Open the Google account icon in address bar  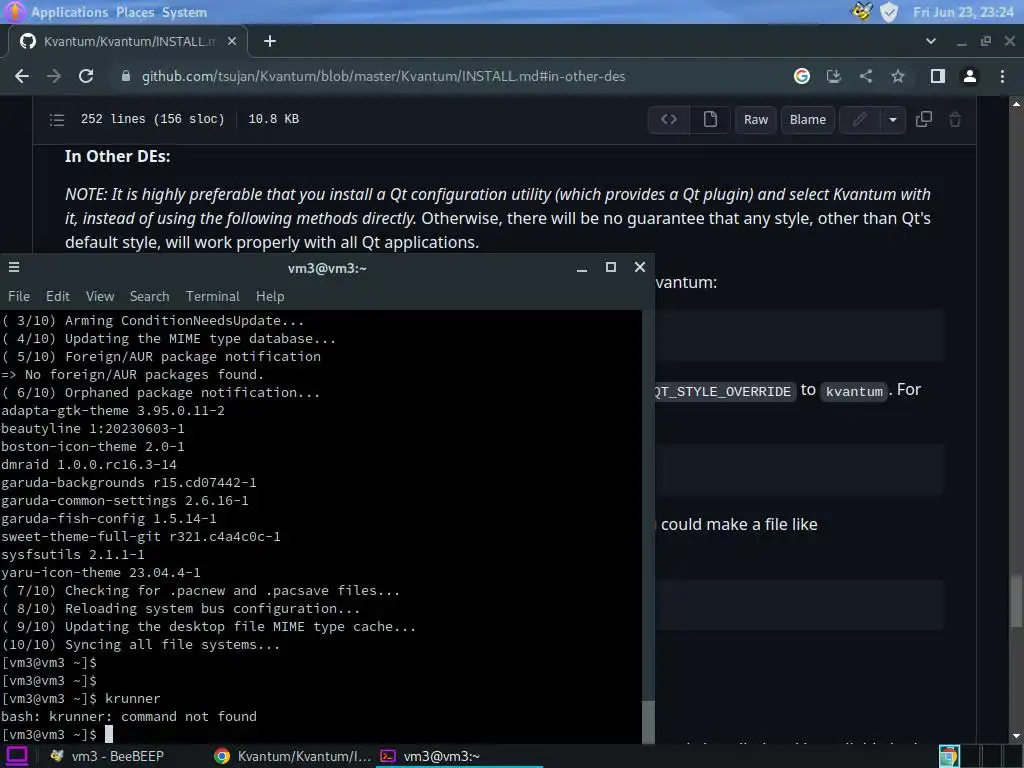pos(802,76)
